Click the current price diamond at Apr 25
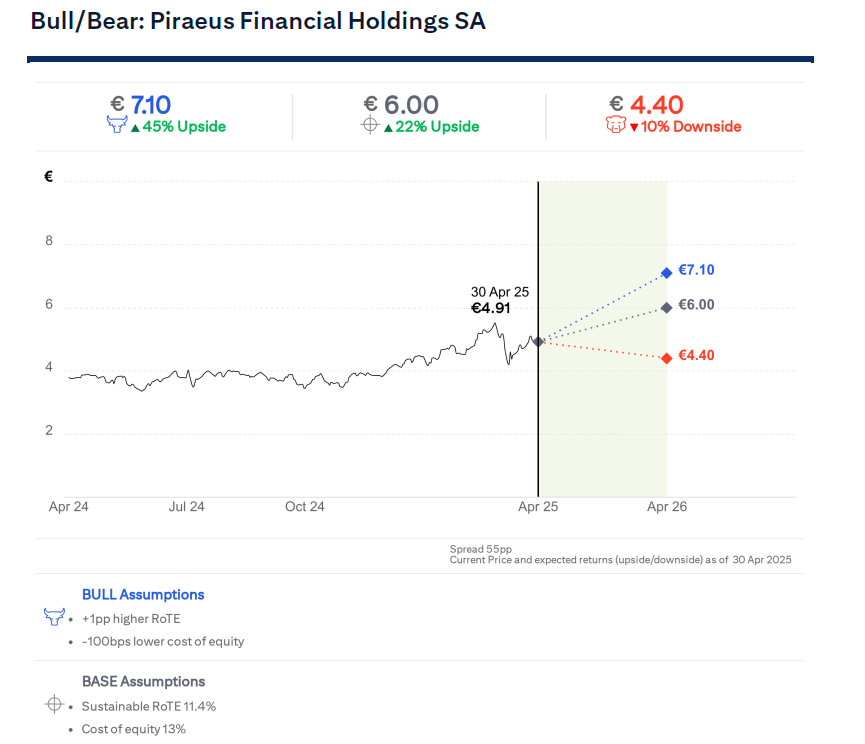865x744 pixels. coord(538,342)
